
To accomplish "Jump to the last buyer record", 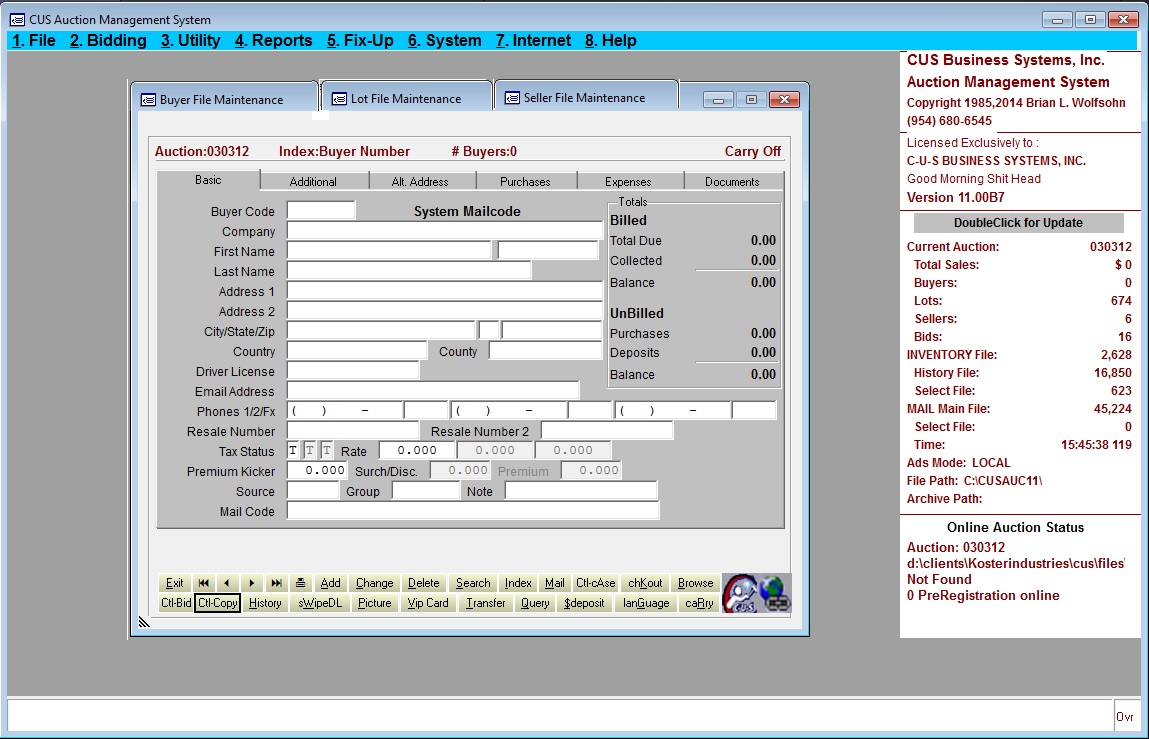I will pos(276,583).
